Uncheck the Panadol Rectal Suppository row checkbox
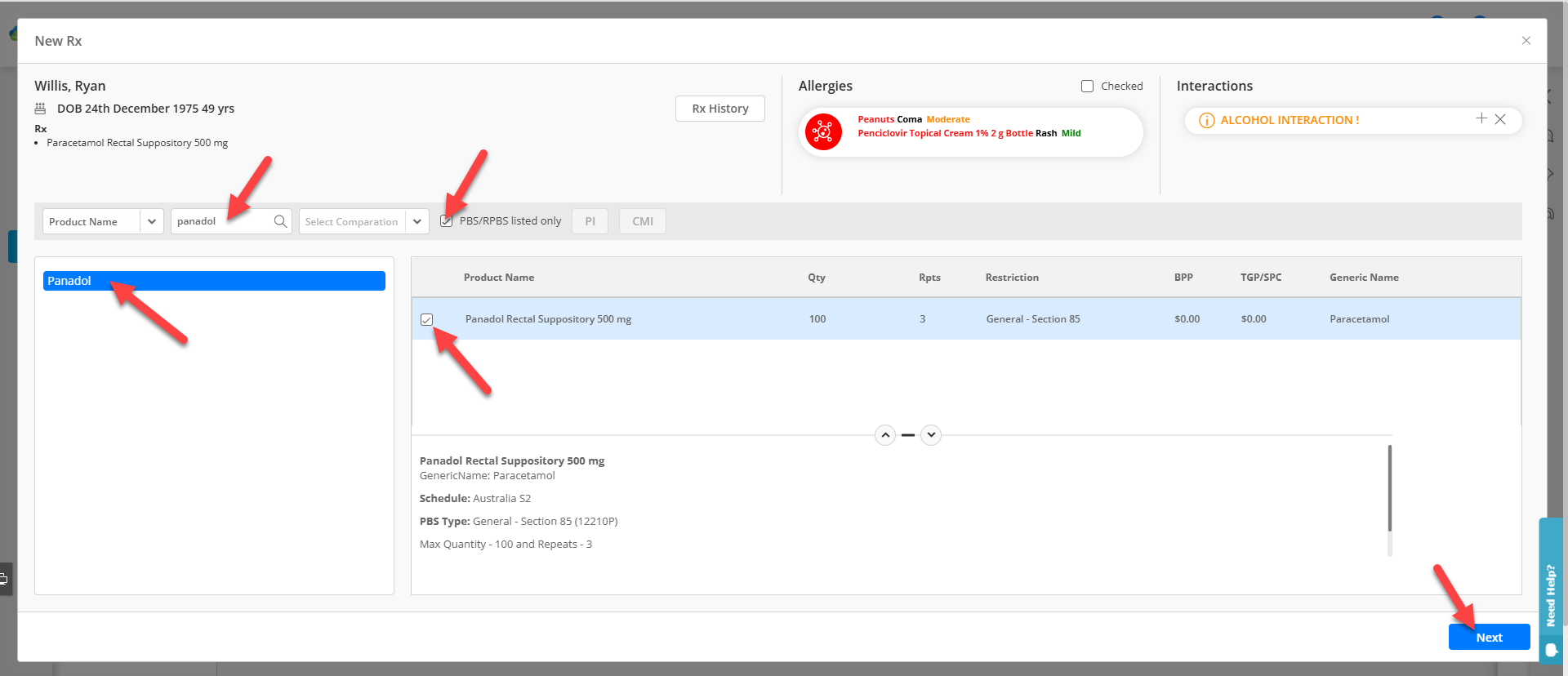The height and width of the screenshot is (676, 1568). (x=426, y=319)
